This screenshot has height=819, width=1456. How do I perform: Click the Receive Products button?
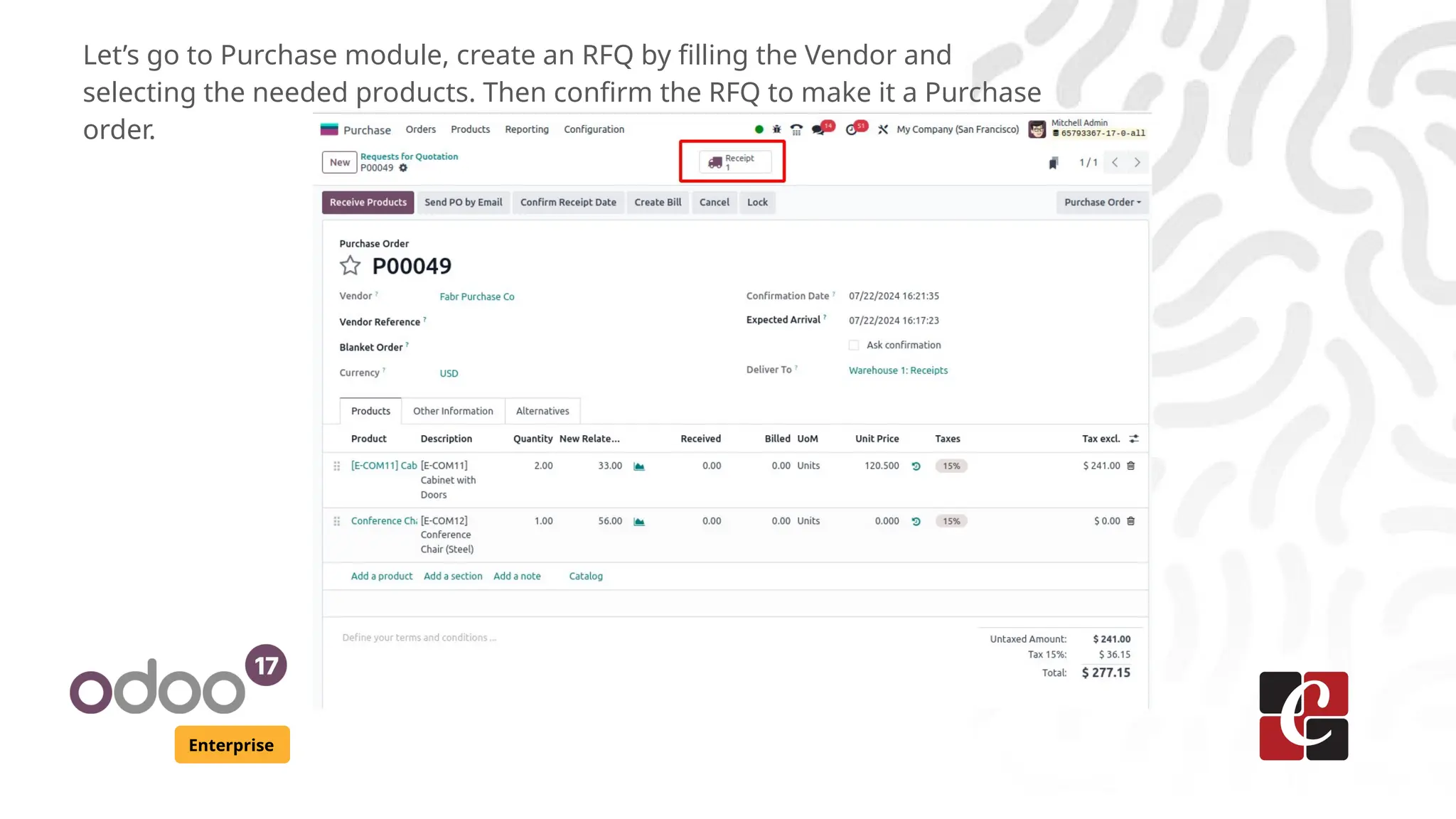[368, 203]
